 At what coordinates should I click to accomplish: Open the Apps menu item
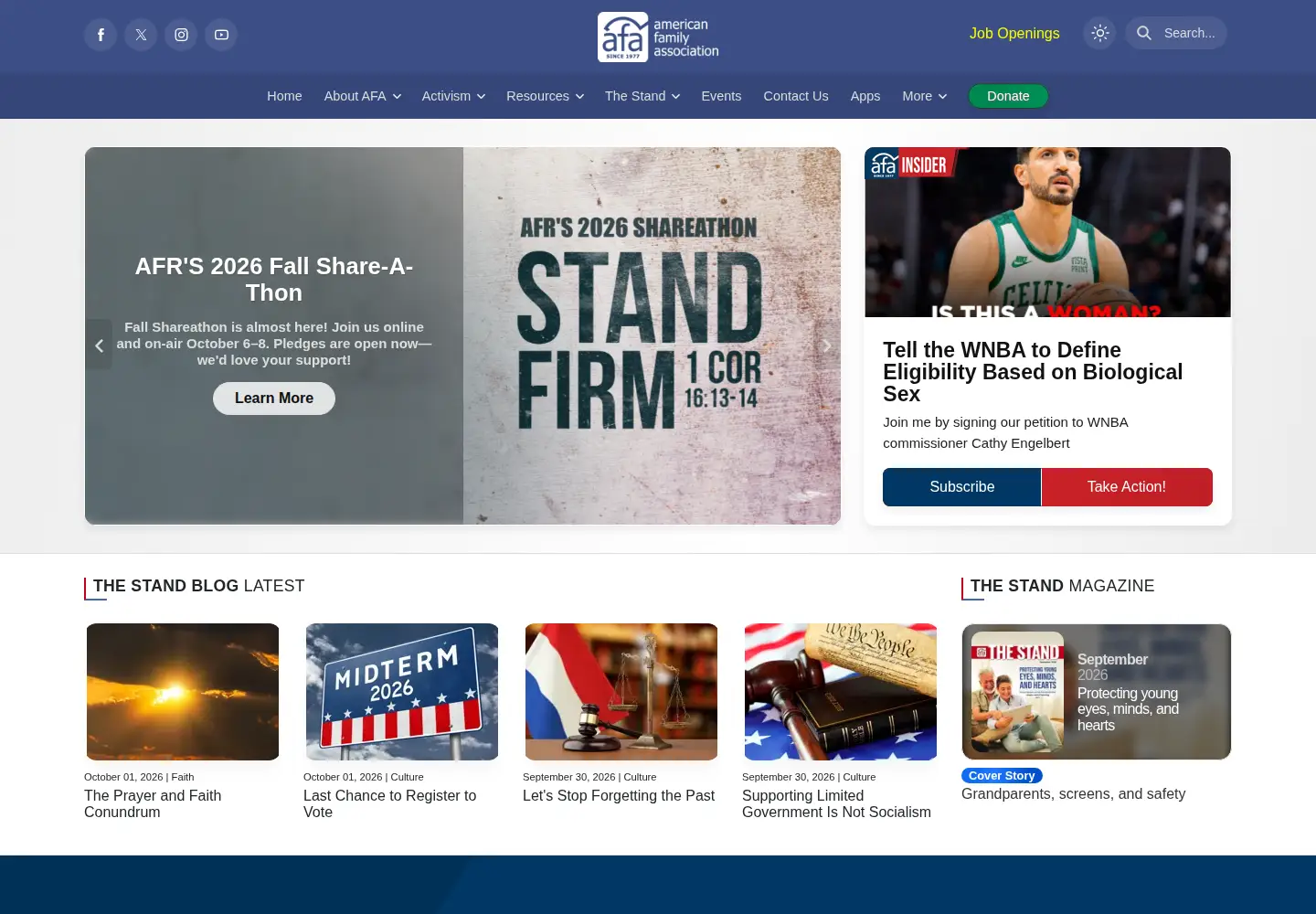point(865,96)
